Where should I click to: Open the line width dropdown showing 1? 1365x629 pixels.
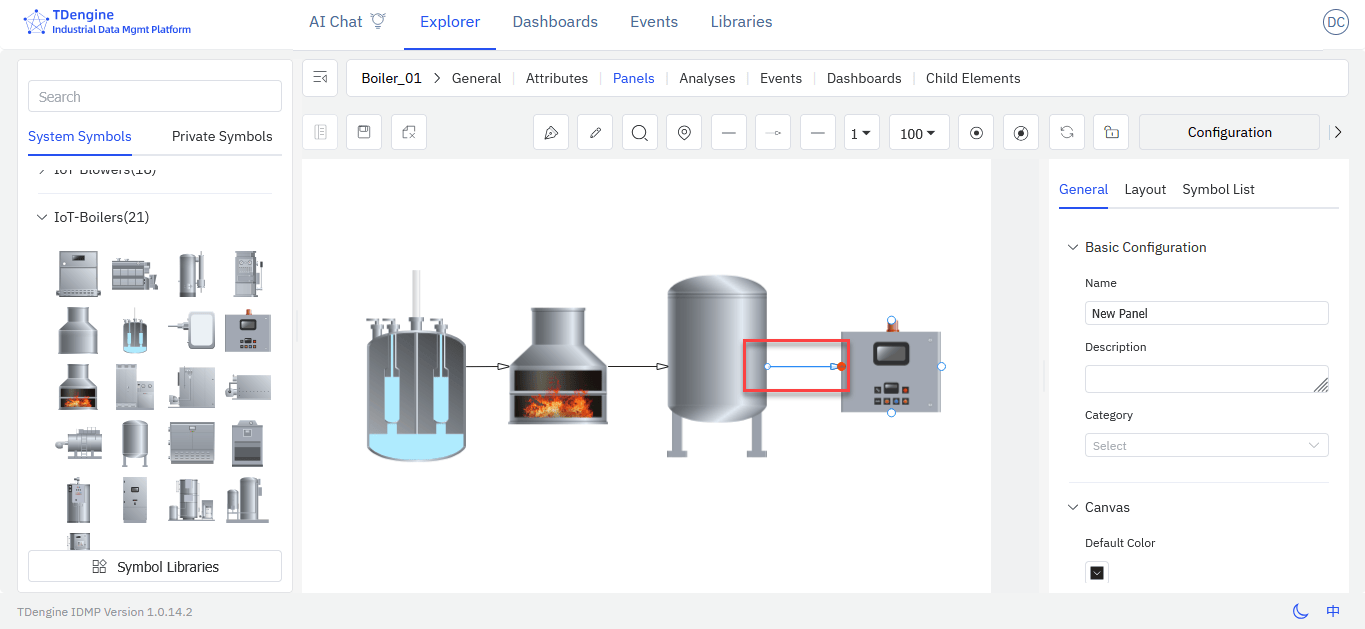861,133
